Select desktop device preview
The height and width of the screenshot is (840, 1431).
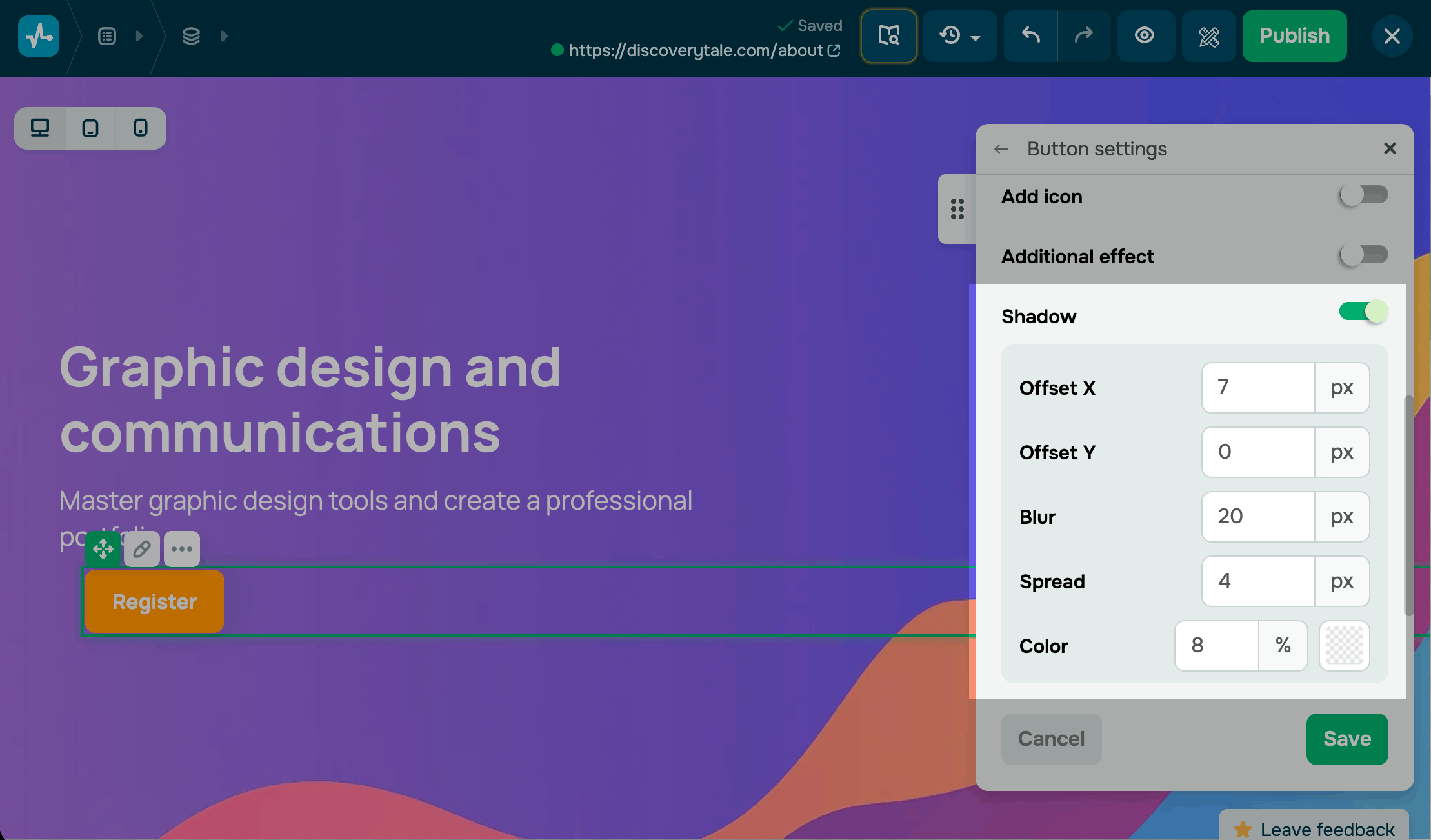pyautogui.click(x=40, y=128)
